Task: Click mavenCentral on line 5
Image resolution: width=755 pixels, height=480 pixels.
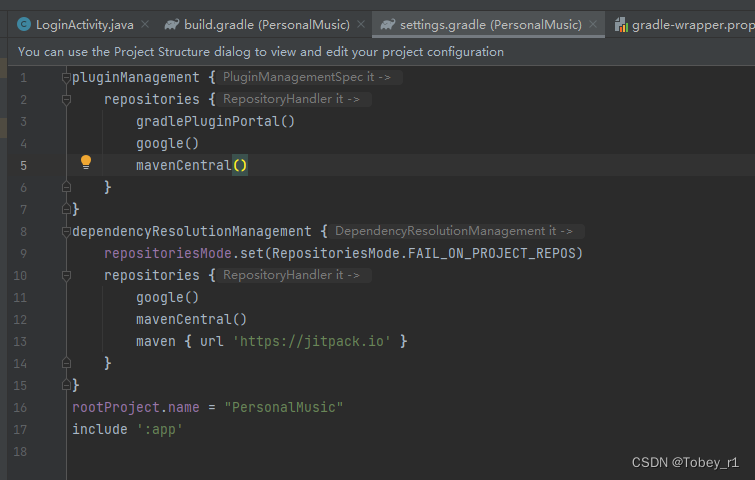Action: pyautogui.click(x=183, y=165)
